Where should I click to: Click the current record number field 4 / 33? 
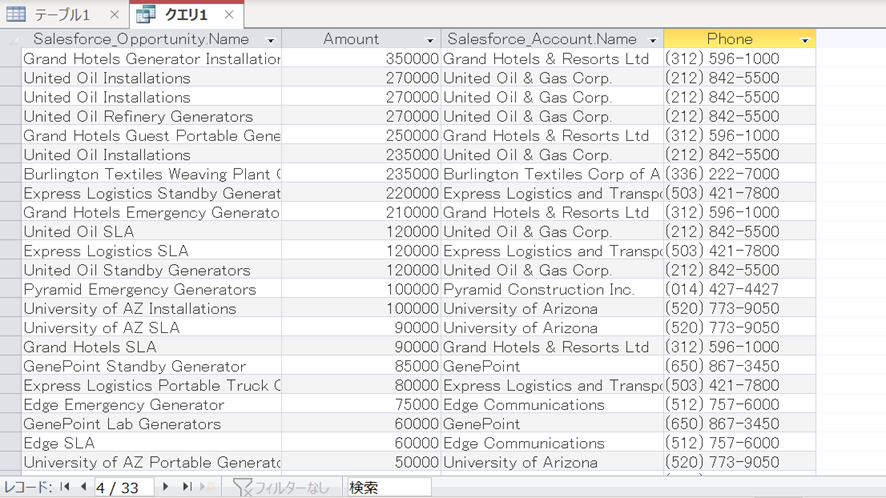(x=124, y=487)
